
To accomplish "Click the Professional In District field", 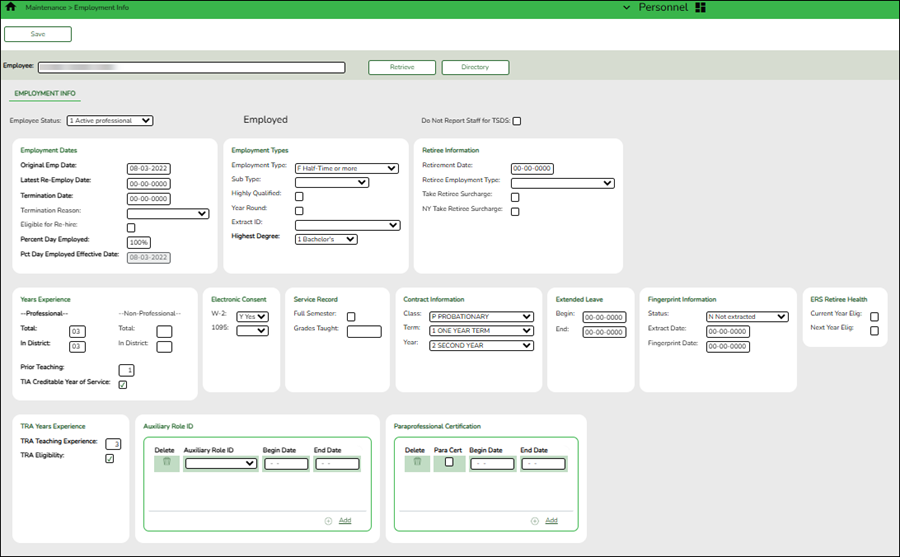I will pyautogui.click(x=77, y=346).
